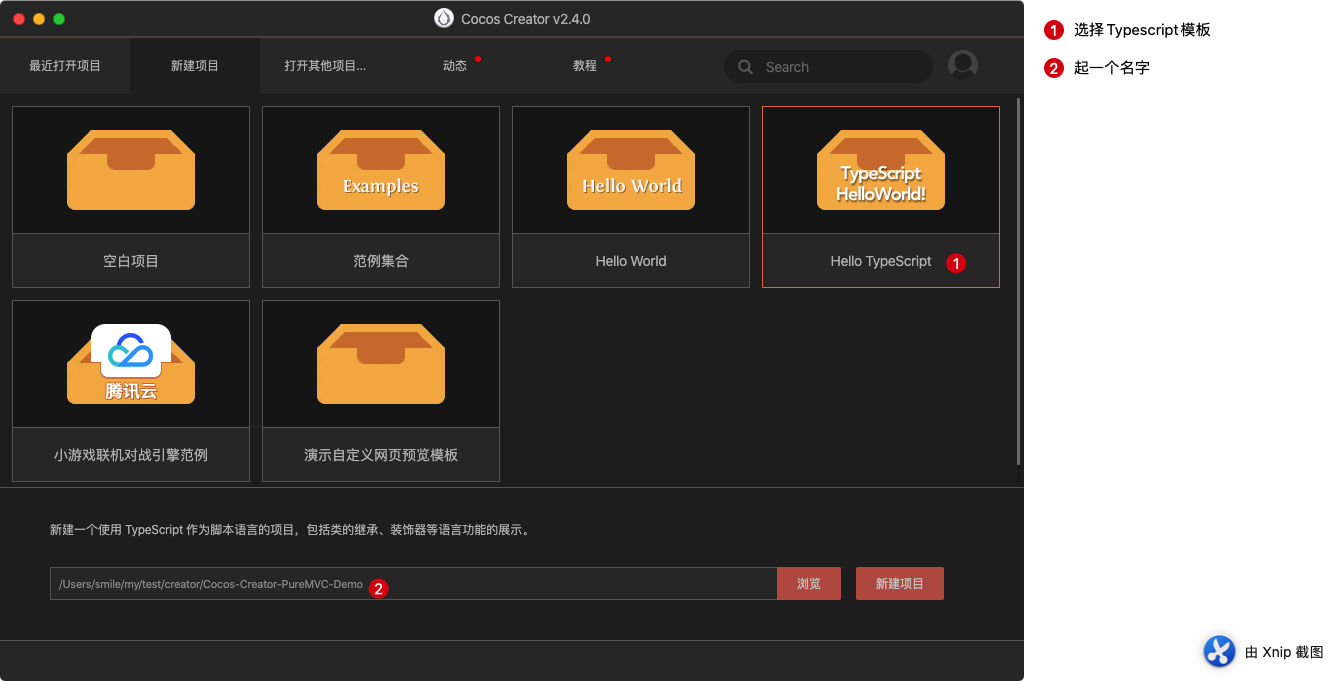The image size is (1344, 681).
Task: Click the Cocos Creator title bar logo
Action: pos(444,18)
